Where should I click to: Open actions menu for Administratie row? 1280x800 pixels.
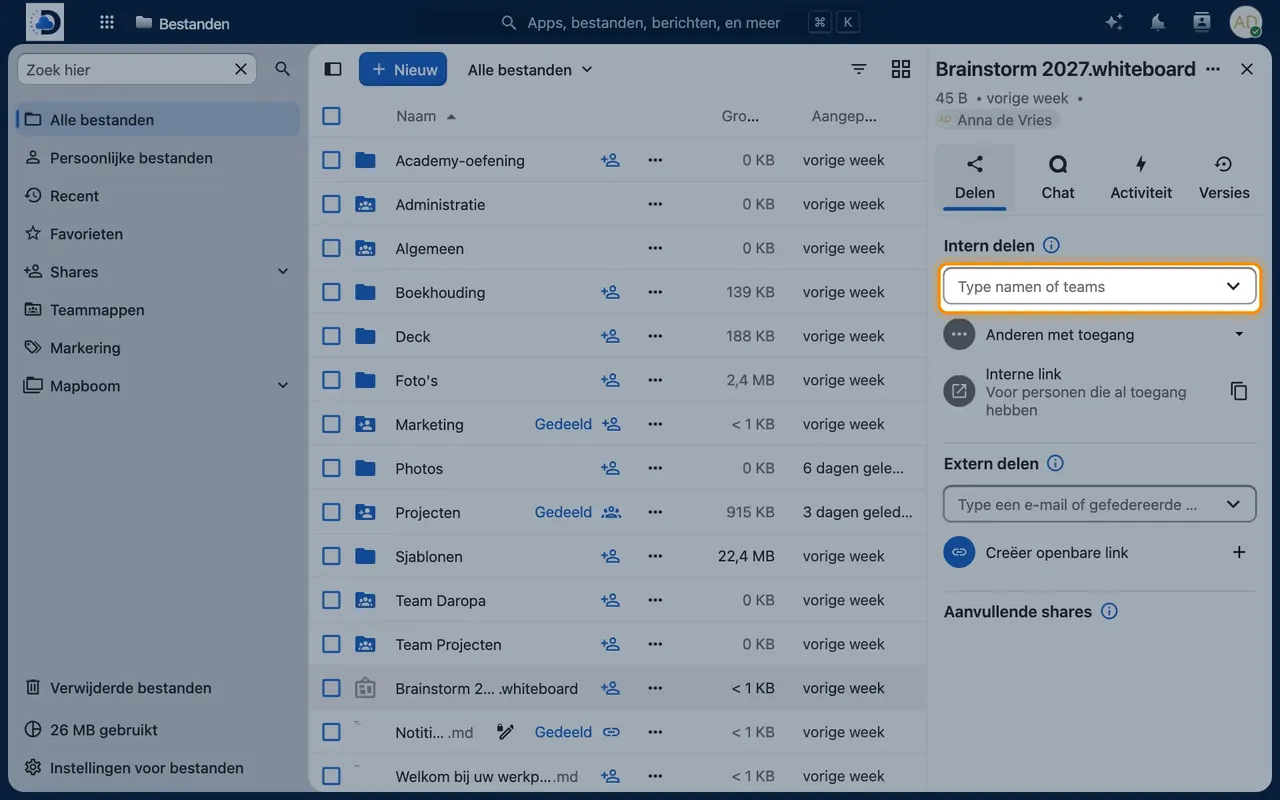(x=655, y=204)
